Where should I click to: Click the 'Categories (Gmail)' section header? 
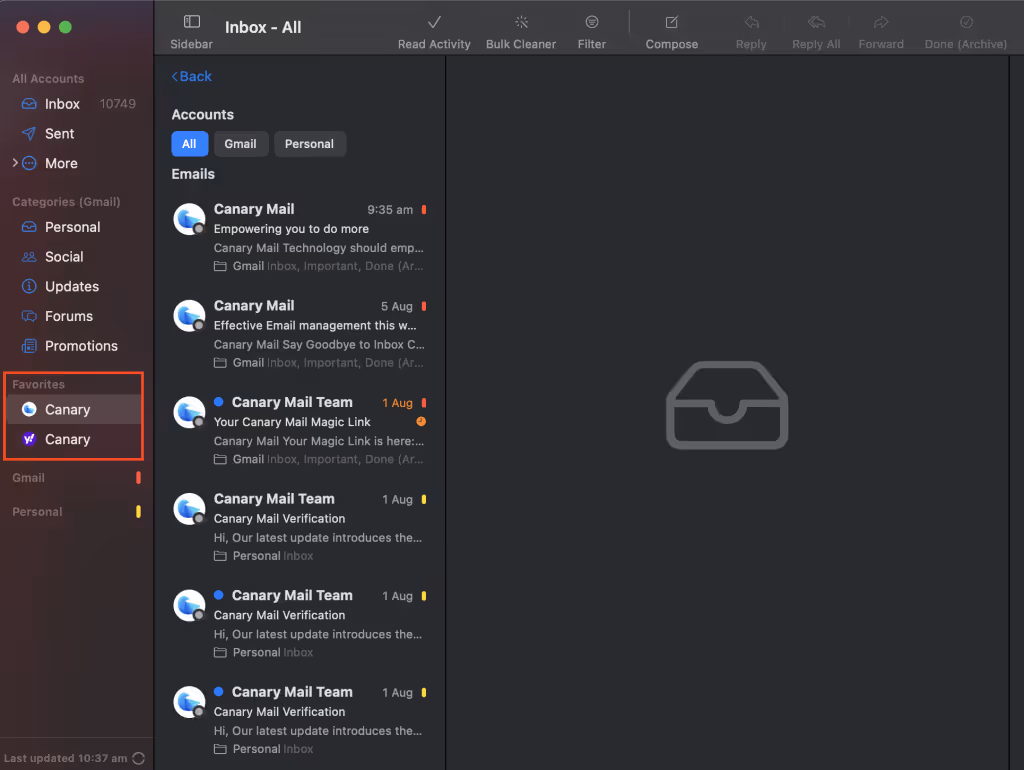pyautogui.click(x=66, y=202)
